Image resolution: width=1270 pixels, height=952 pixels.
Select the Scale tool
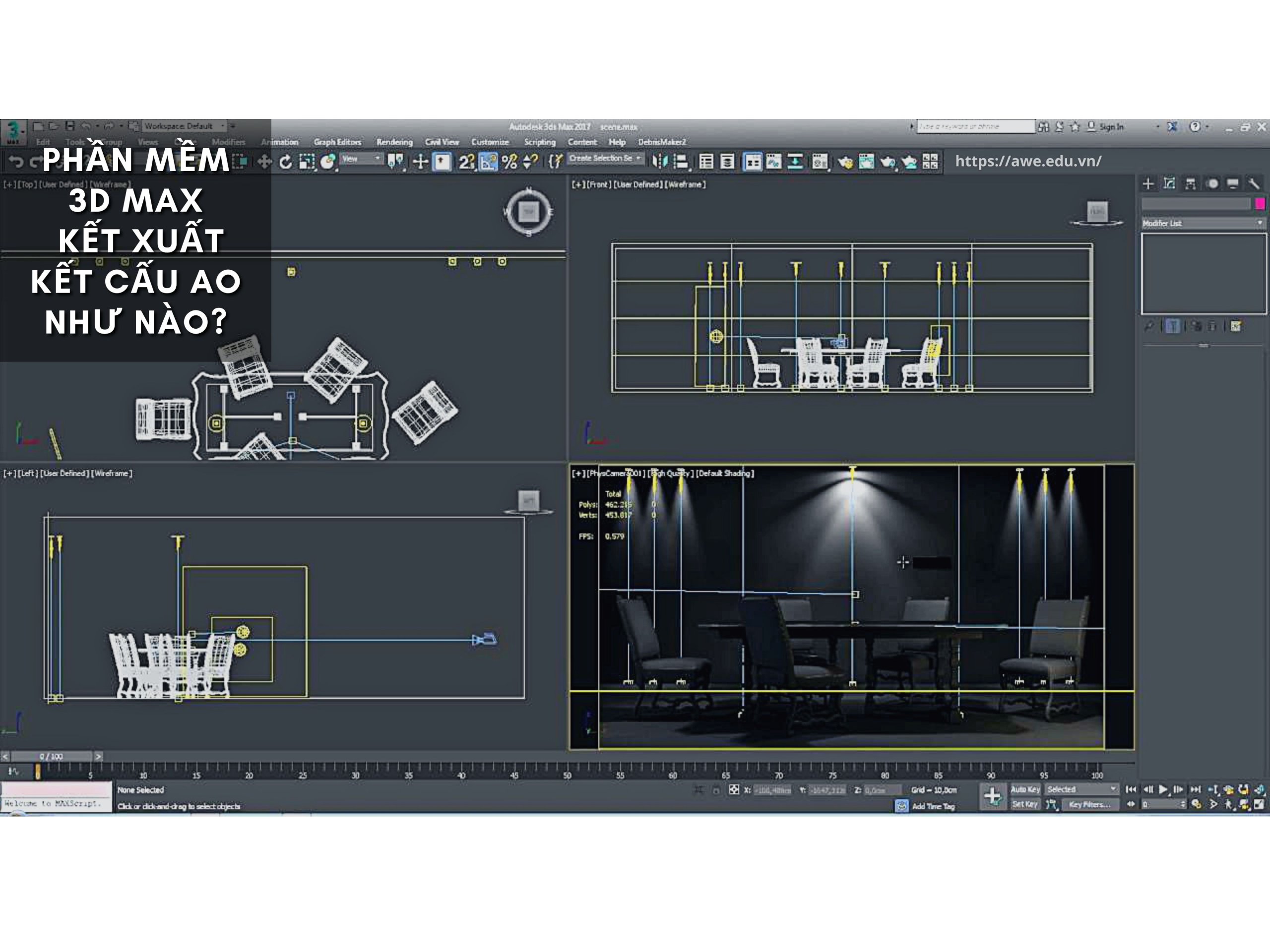(x=307, y=162)
